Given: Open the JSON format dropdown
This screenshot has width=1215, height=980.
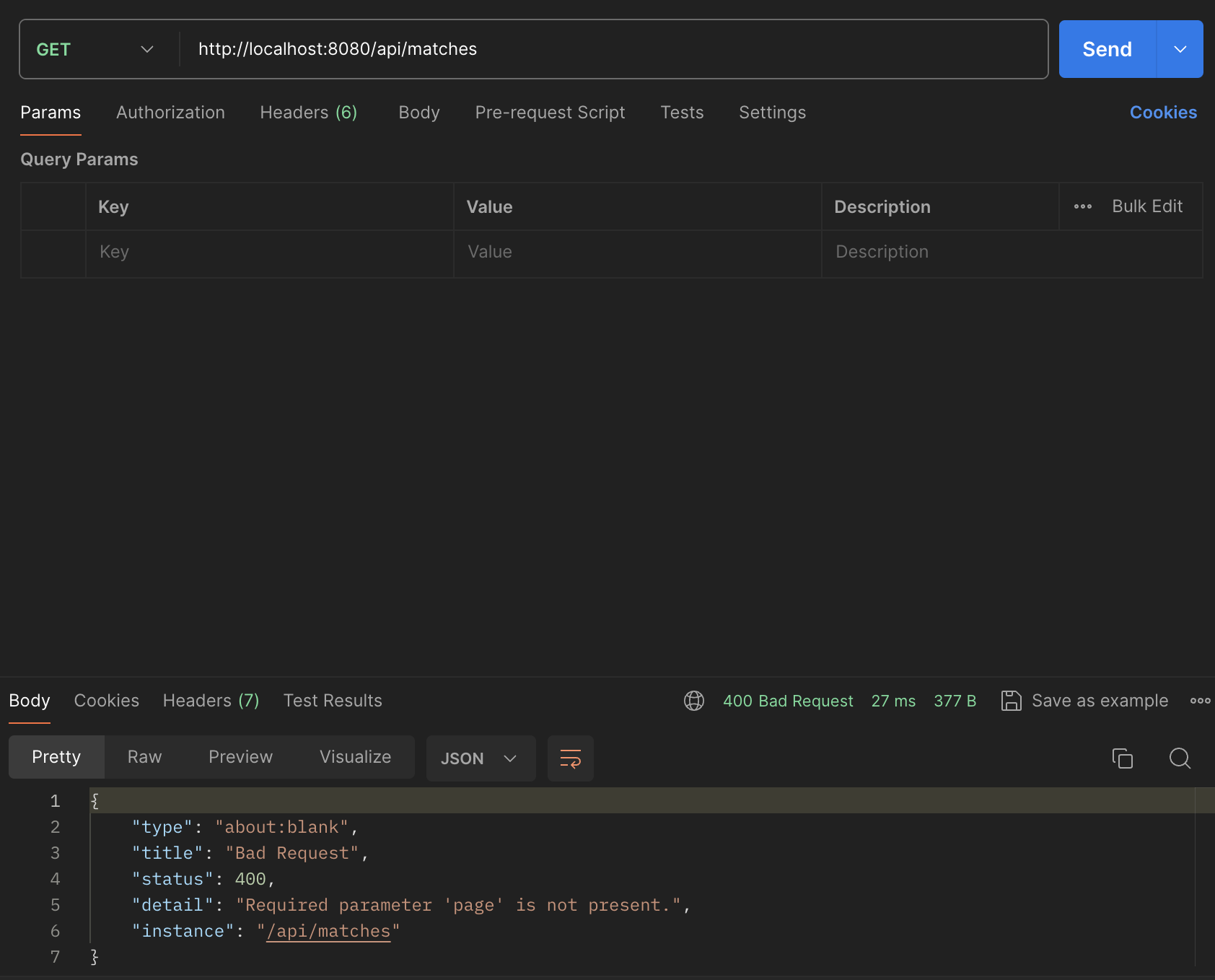Looking at the screenshot, I should tap(481, 758).
